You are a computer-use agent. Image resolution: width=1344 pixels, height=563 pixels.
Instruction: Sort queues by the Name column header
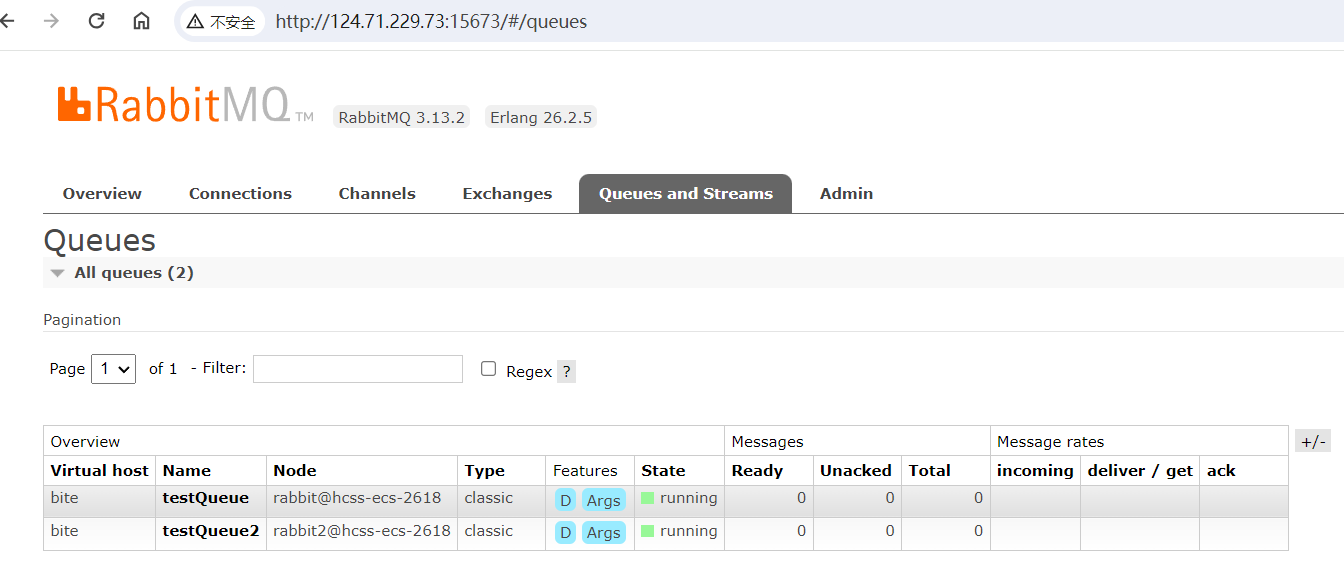click(187, 471)
